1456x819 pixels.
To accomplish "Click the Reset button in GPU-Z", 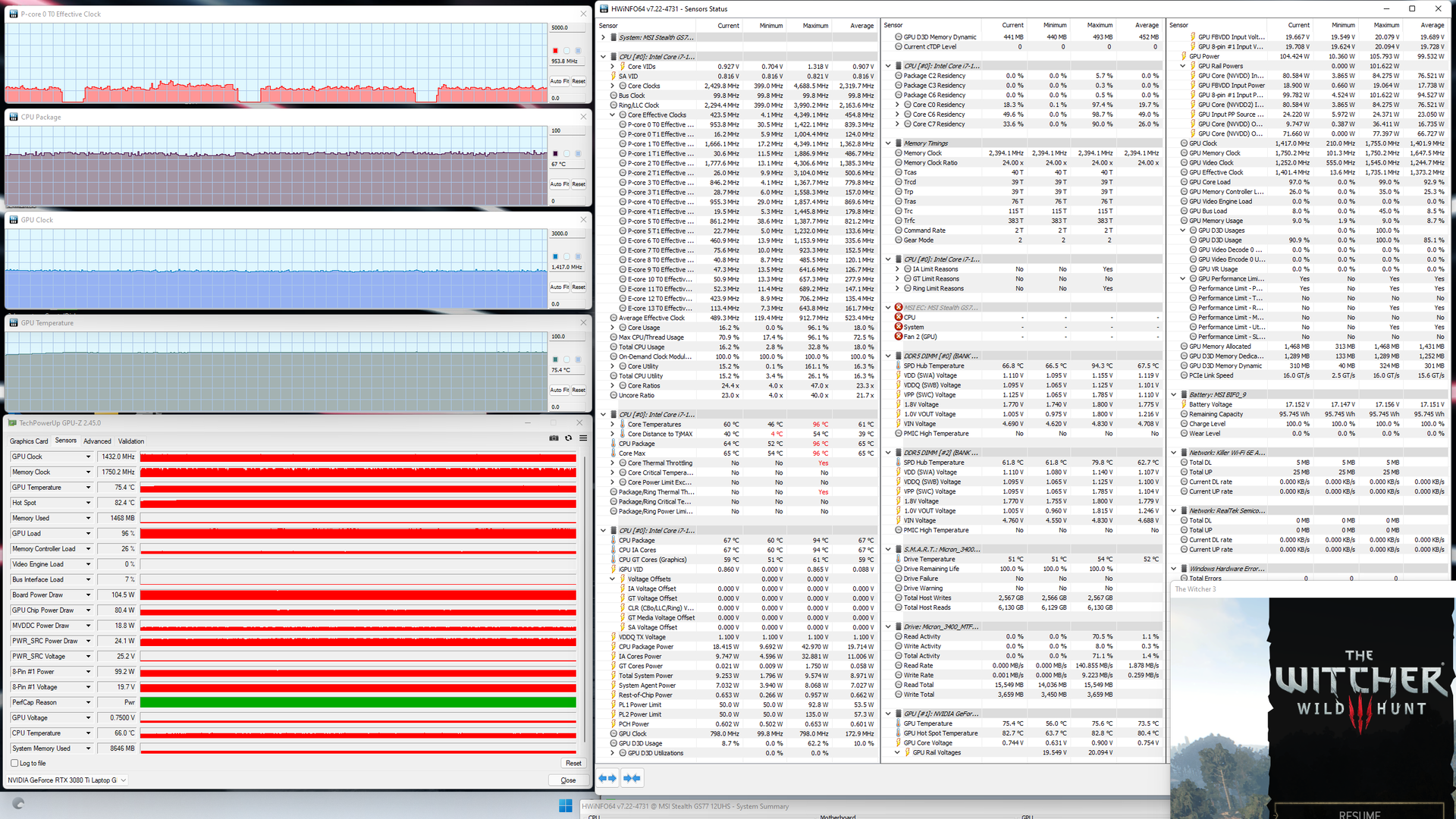I will (573, 764).
